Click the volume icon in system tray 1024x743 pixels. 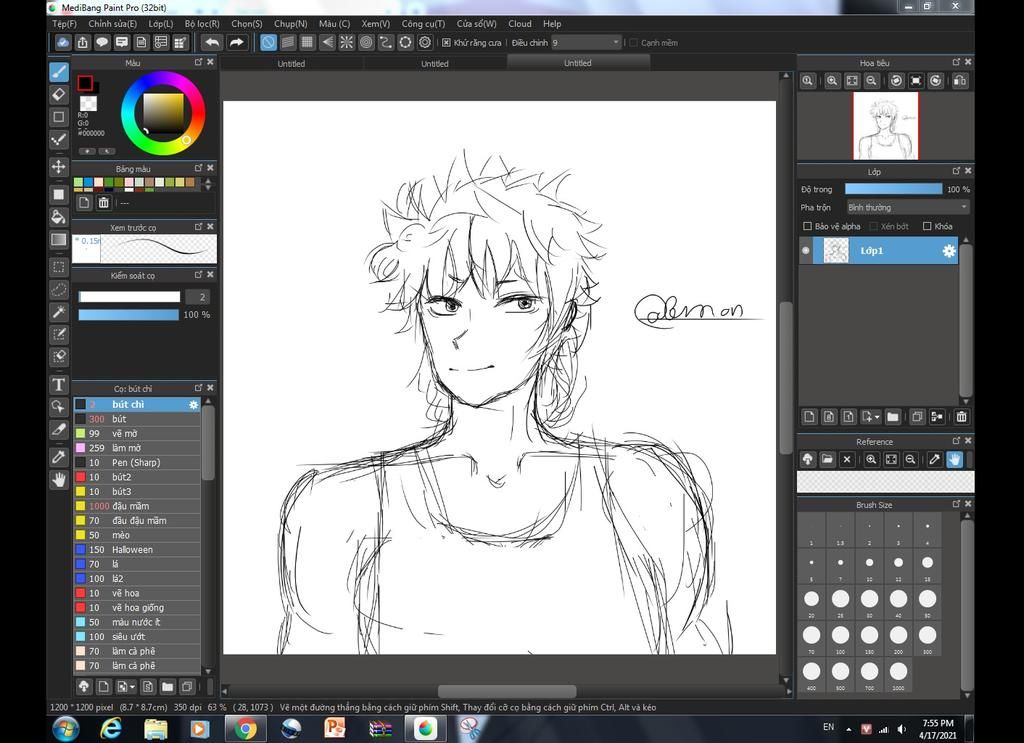pyautogui.click(x=902, y=729)
